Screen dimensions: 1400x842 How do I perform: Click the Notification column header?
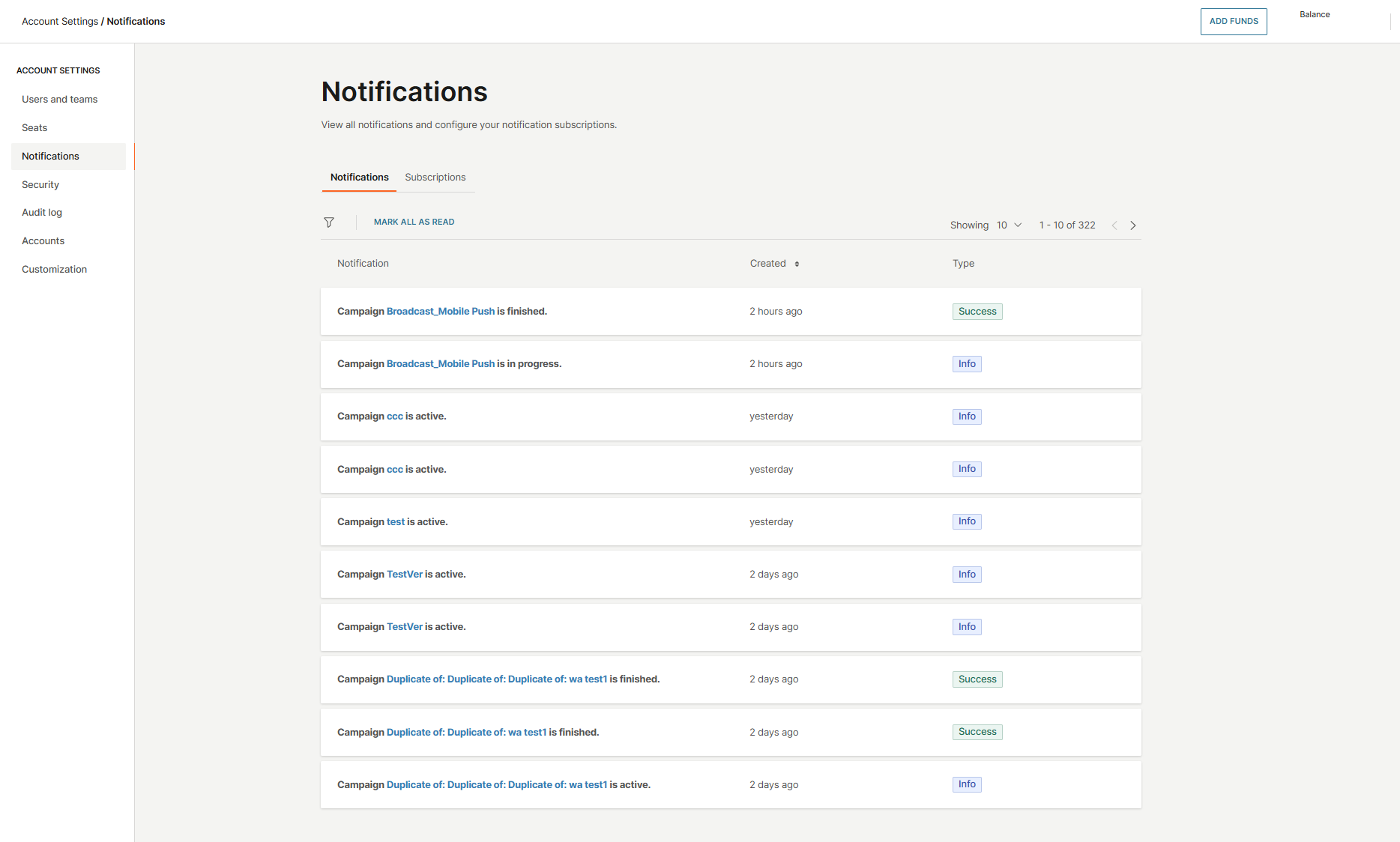click(363, 264)
